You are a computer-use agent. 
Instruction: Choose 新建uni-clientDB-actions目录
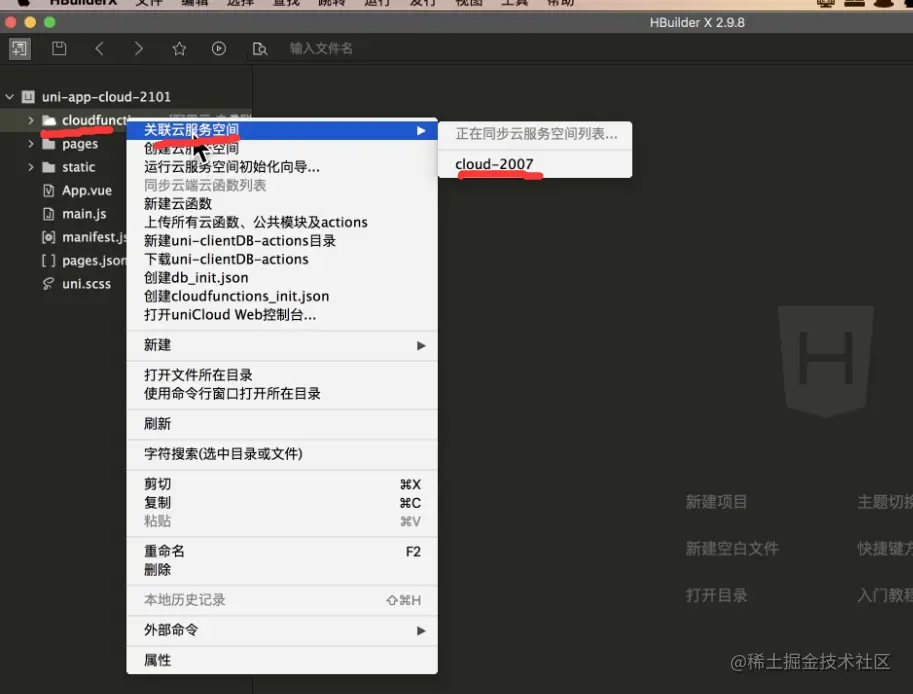click(x=282, y=241)
